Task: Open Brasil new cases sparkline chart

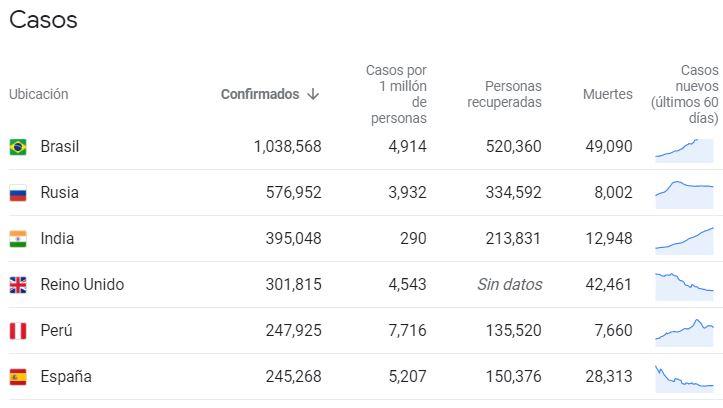Action: pyautogui.click(x=684, y=149)
